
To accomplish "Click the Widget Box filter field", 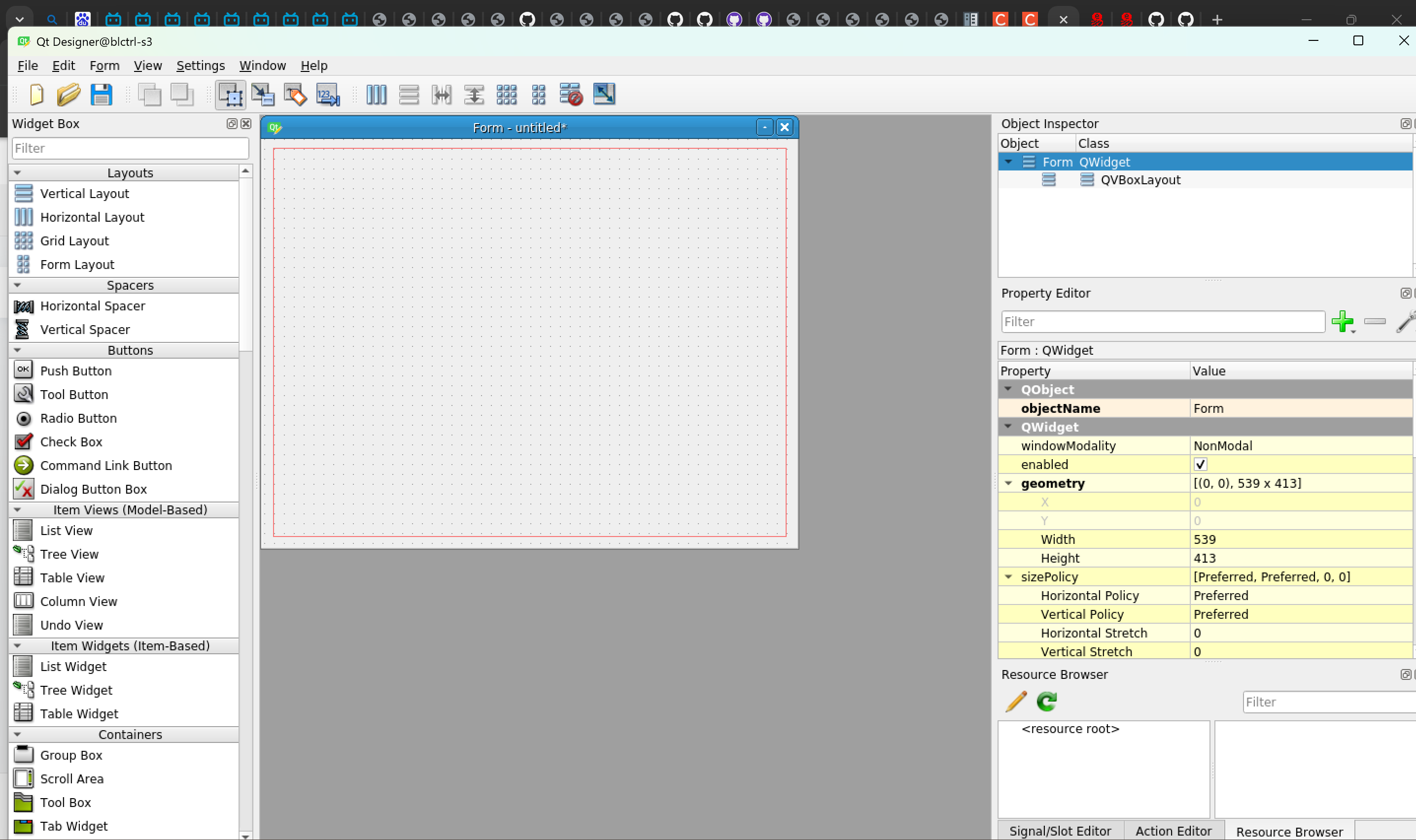I will click(130, 148).
